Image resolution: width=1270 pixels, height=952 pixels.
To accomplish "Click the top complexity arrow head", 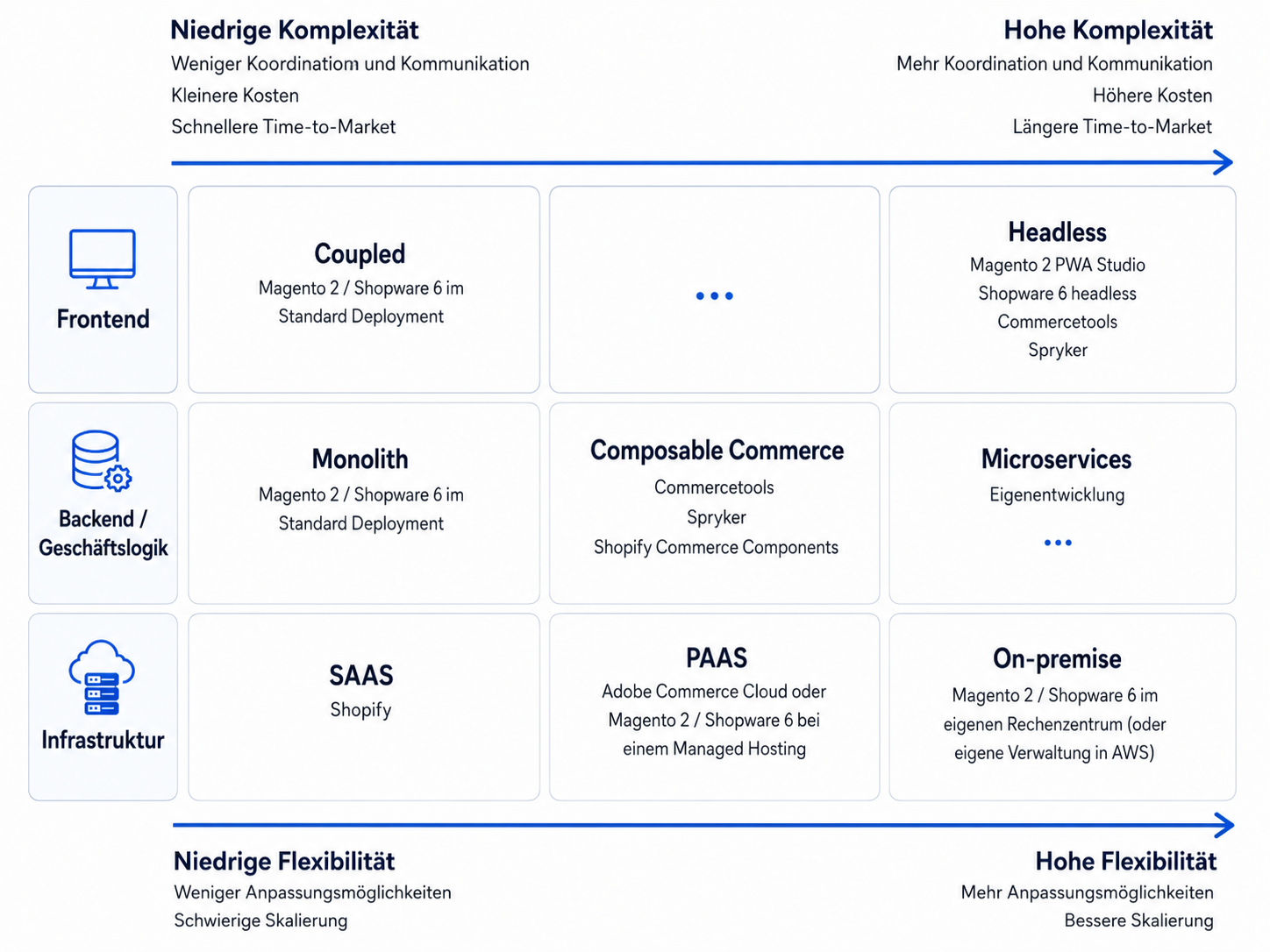I will (1223, 162).
